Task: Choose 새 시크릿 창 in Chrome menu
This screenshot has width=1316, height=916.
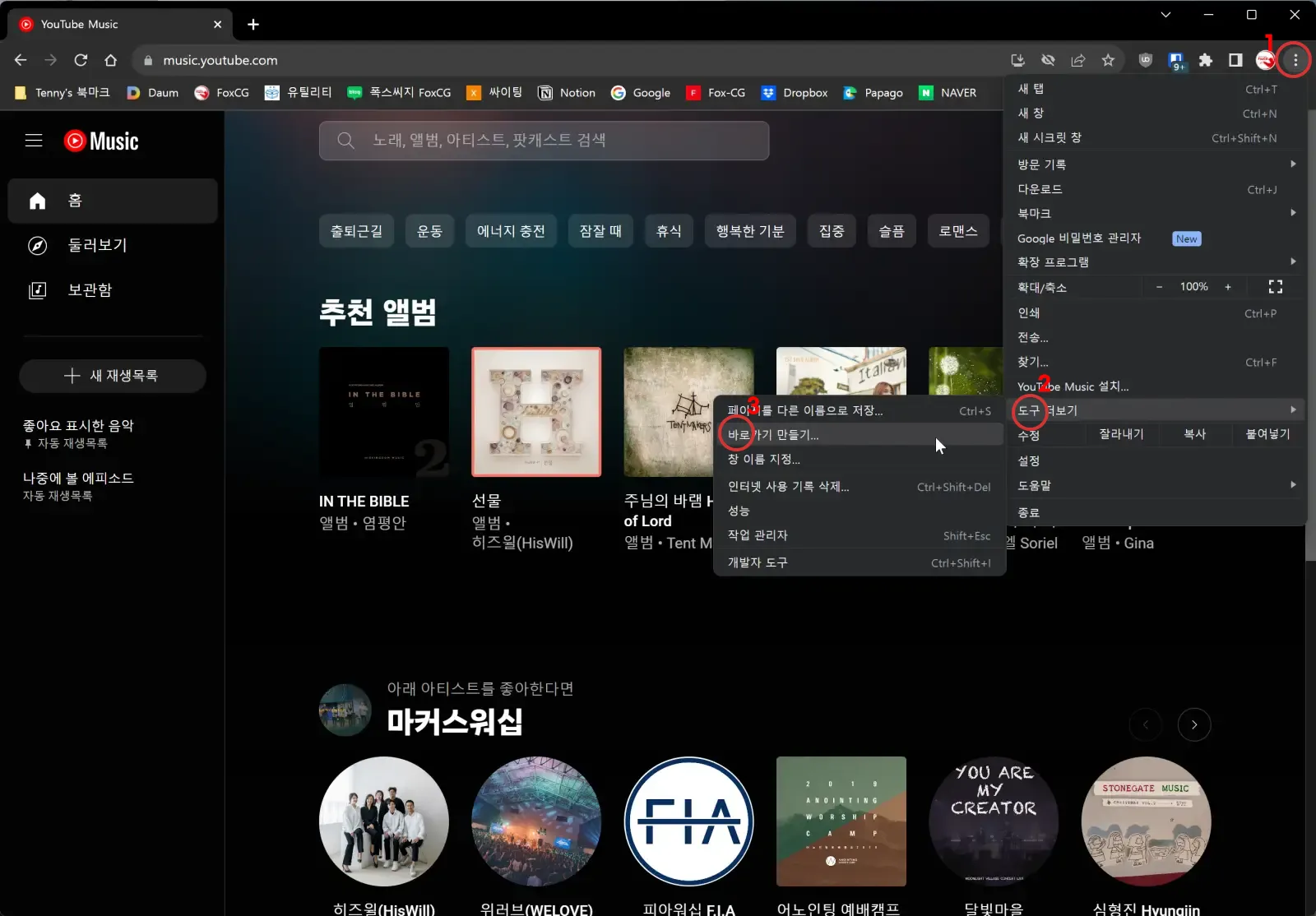Action: pyautogui.click(x=1156, y=138)
